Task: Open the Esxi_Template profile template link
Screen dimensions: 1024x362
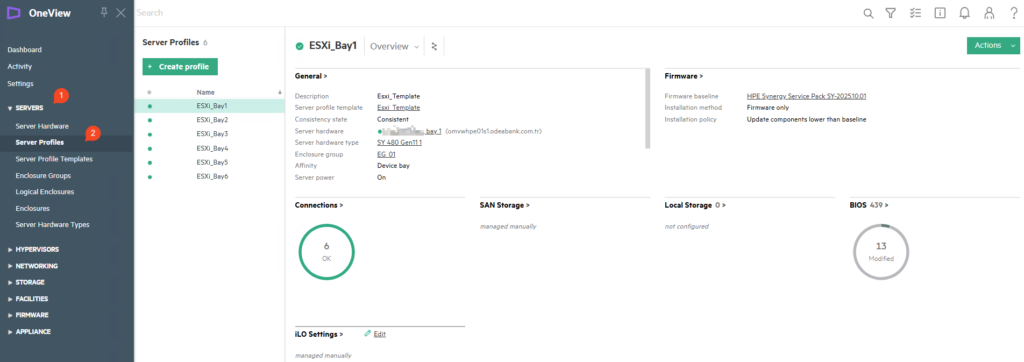Action: pyautogui.click(x=398, y=108)
